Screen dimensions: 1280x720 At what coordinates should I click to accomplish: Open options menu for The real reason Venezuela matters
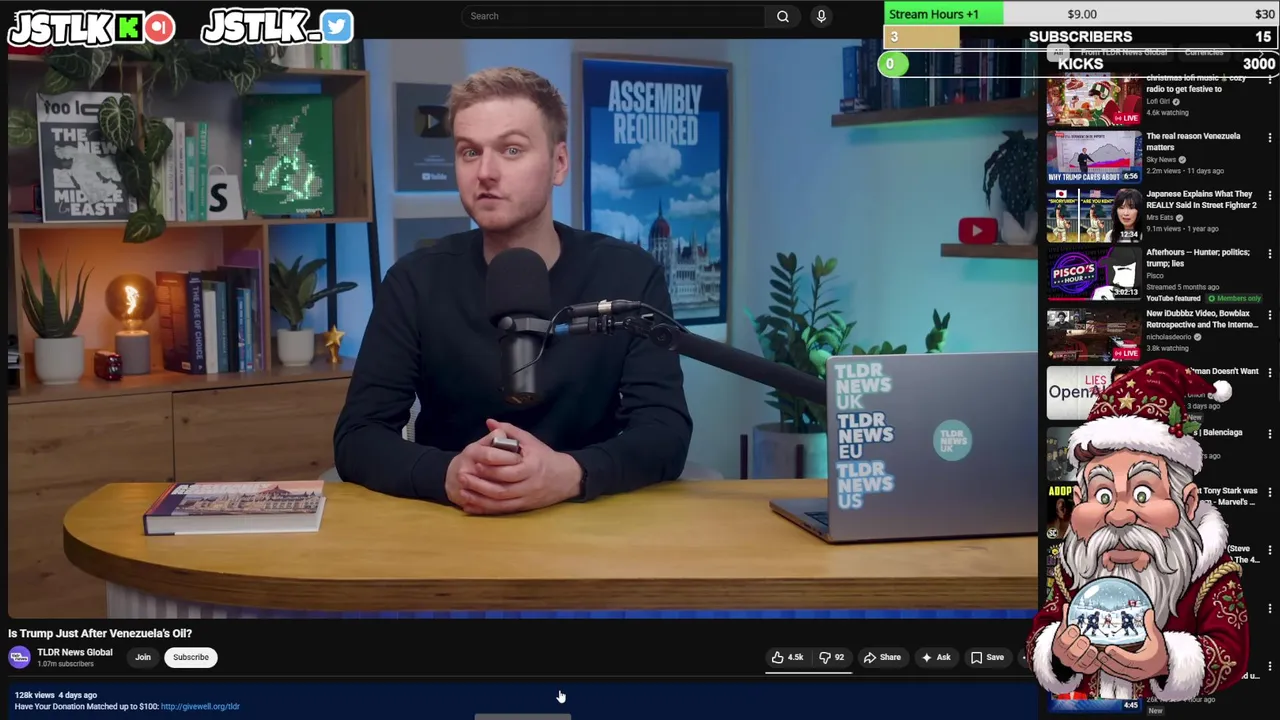point(1270,137)
